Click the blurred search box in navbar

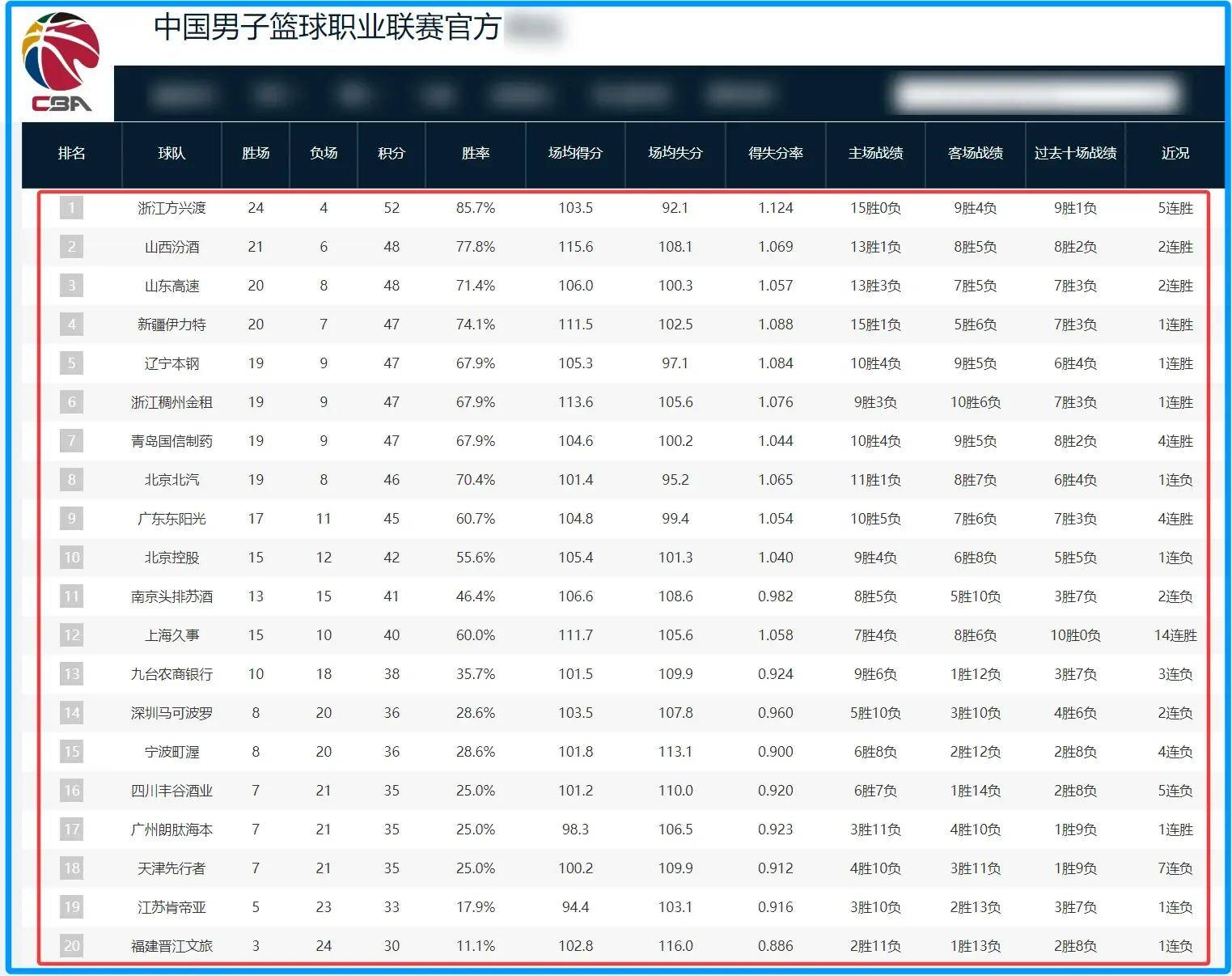pos(1037,95)
